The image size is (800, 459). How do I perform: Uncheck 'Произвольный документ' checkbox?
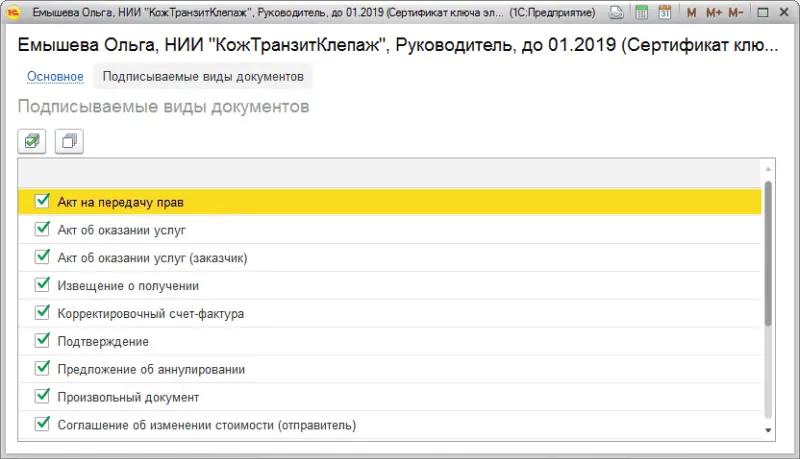(x=42, y=396)
